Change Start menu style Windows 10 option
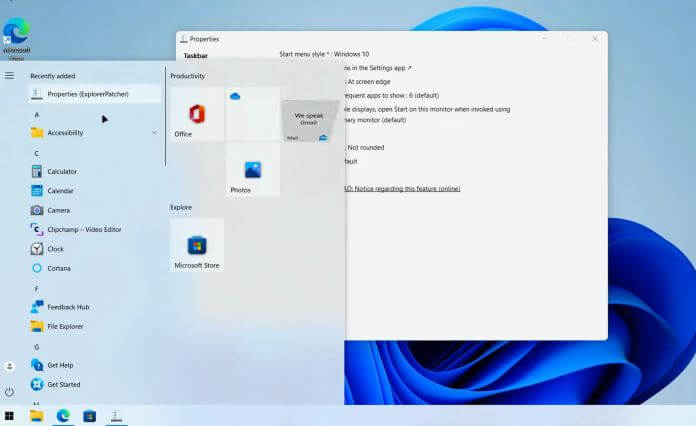The width and height of the screenshot is (696, 426). (x=324, y=54)
